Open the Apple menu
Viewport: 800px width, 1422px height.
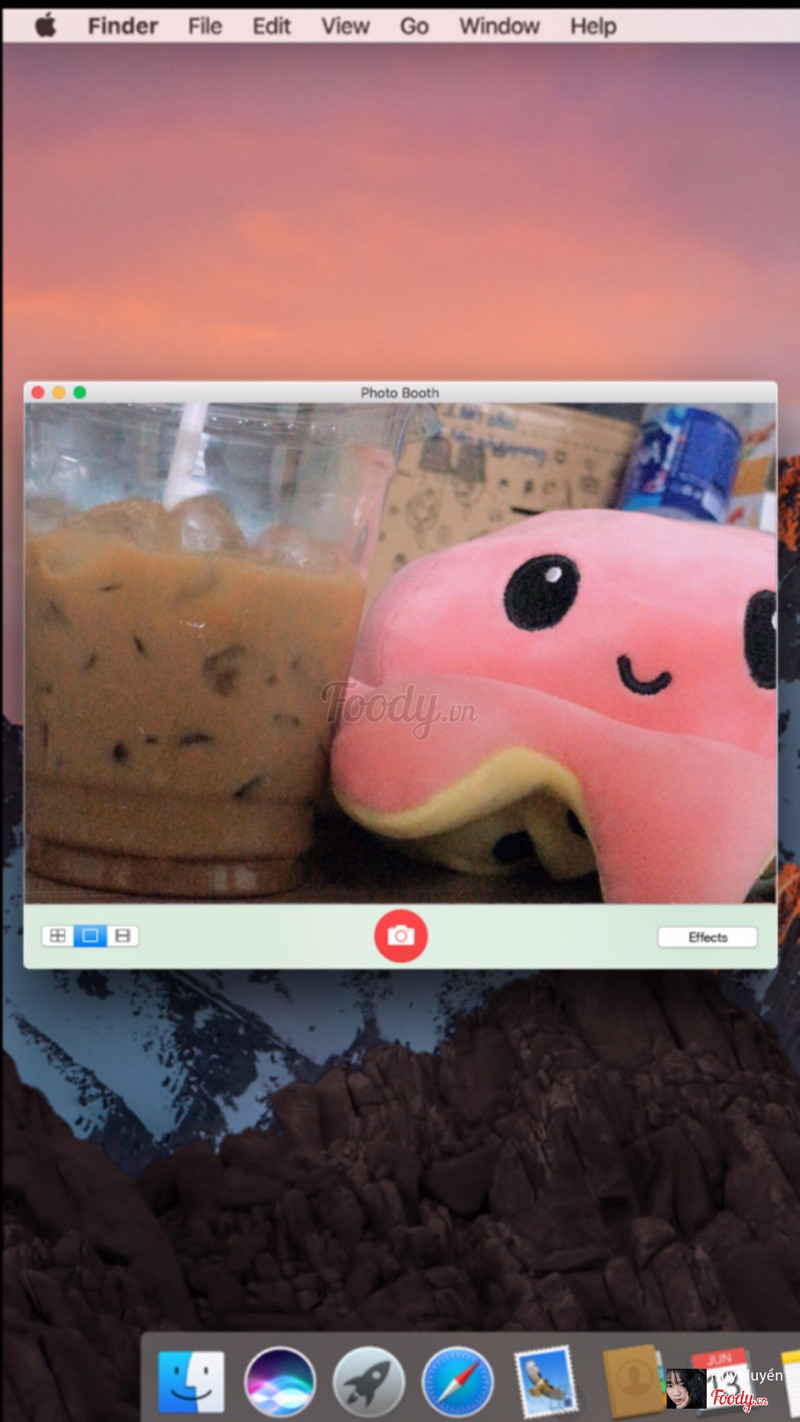tap(45, 26)
